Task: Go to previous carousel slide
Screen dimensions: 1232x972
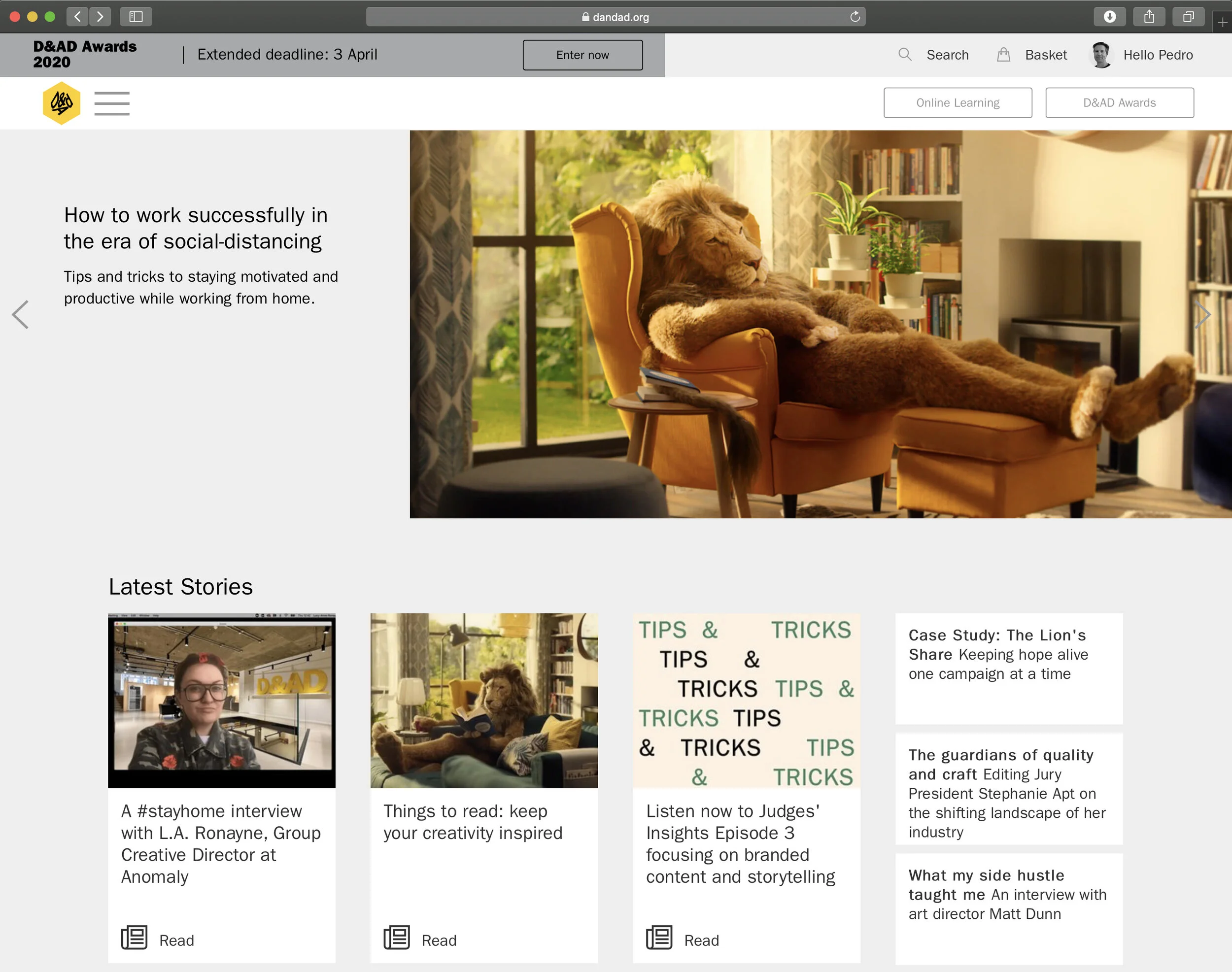Action: pyautogui.click(x=21, y=314)
